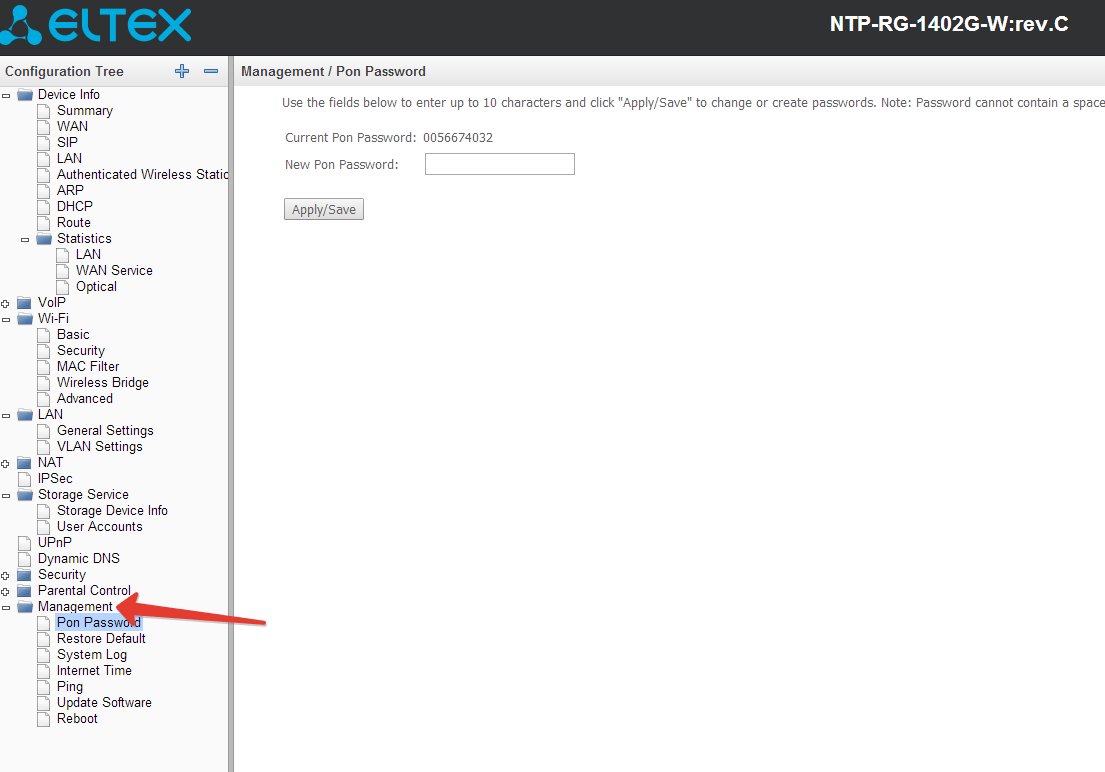Expand the Parental Control node

click(x=6, y=591)
